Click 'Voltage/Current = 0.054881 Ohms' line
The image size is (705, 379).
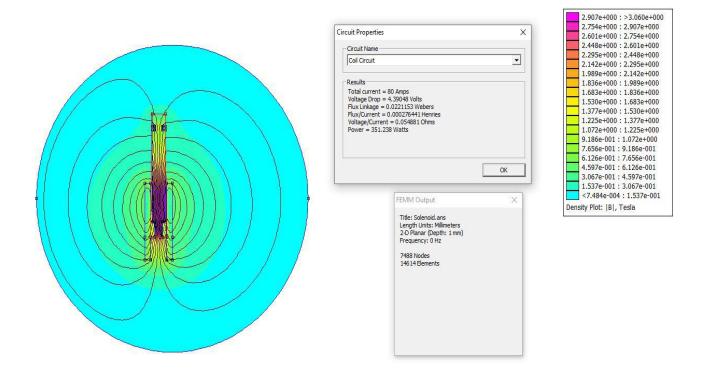[391, 122]
